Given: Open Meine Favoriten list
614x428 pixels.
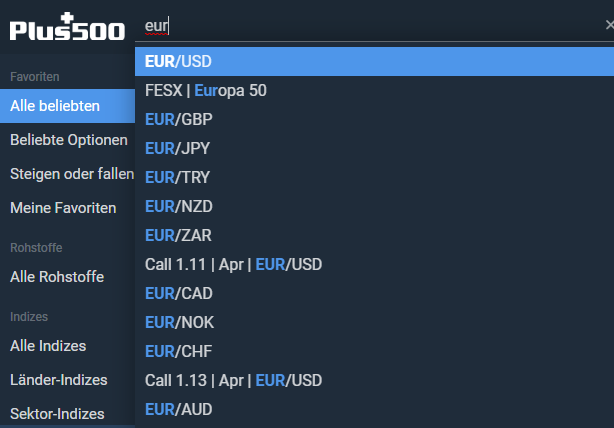Looking at the screenshot, I should click(x=67, y=208).
